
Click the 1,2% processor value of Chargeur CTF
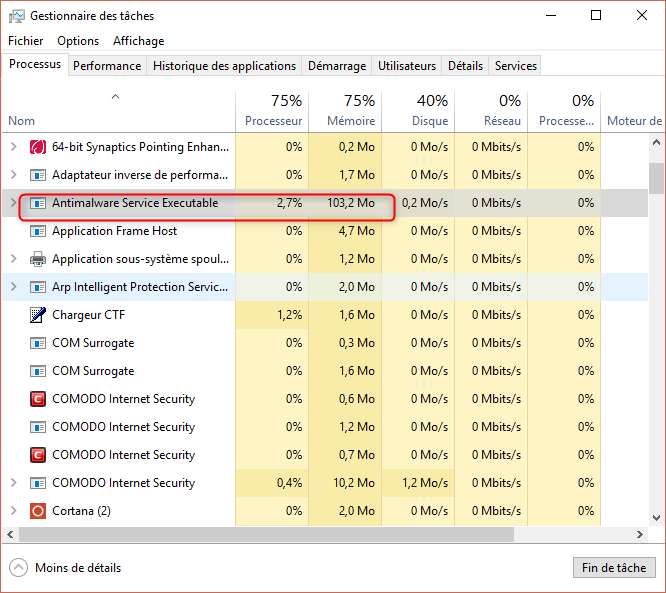pyautogui.click(x=289, y=315)
